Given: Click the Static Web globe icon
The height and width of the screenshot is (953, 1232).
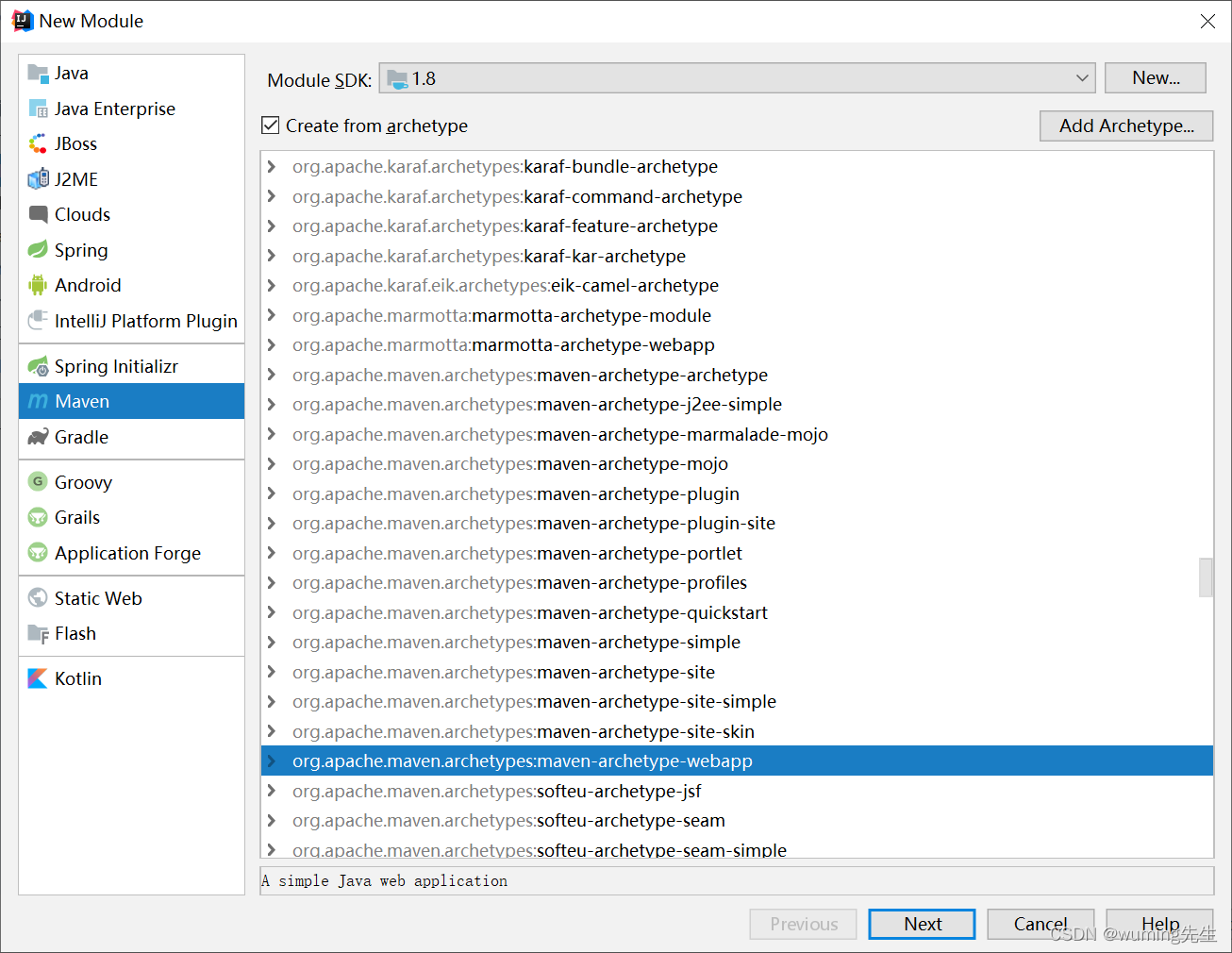Looking at the screenshot, I should [x=38, y=598].
